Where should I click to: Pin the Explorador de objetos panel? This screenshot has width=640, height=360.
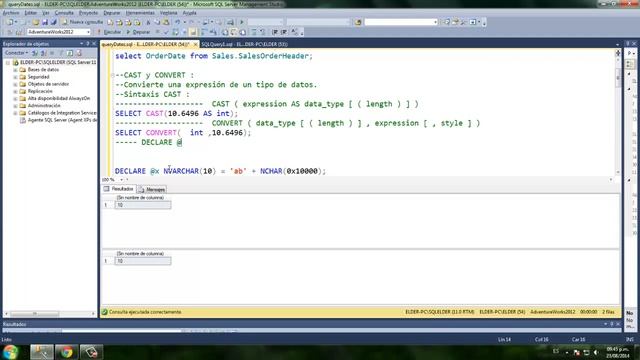point(87,43)
